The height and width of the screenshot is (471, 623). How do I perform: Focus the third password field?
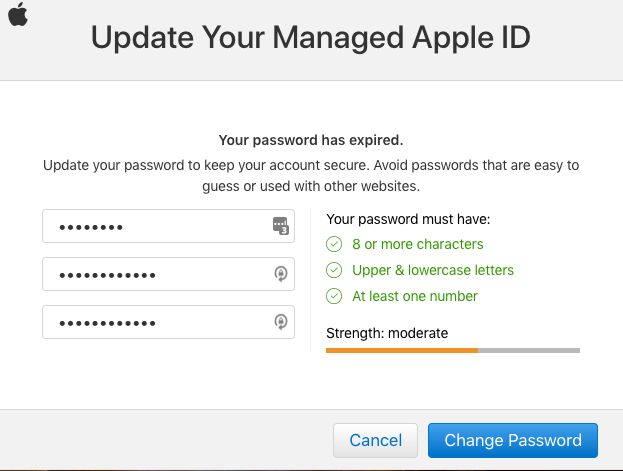pyautogui.click(x=168, y=322)
